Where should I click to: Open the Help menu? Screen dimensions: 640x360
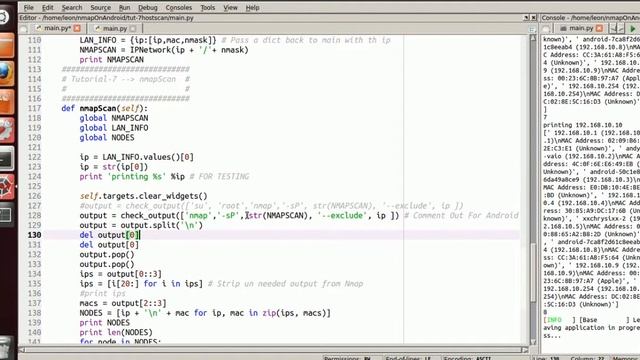[252, 7]
